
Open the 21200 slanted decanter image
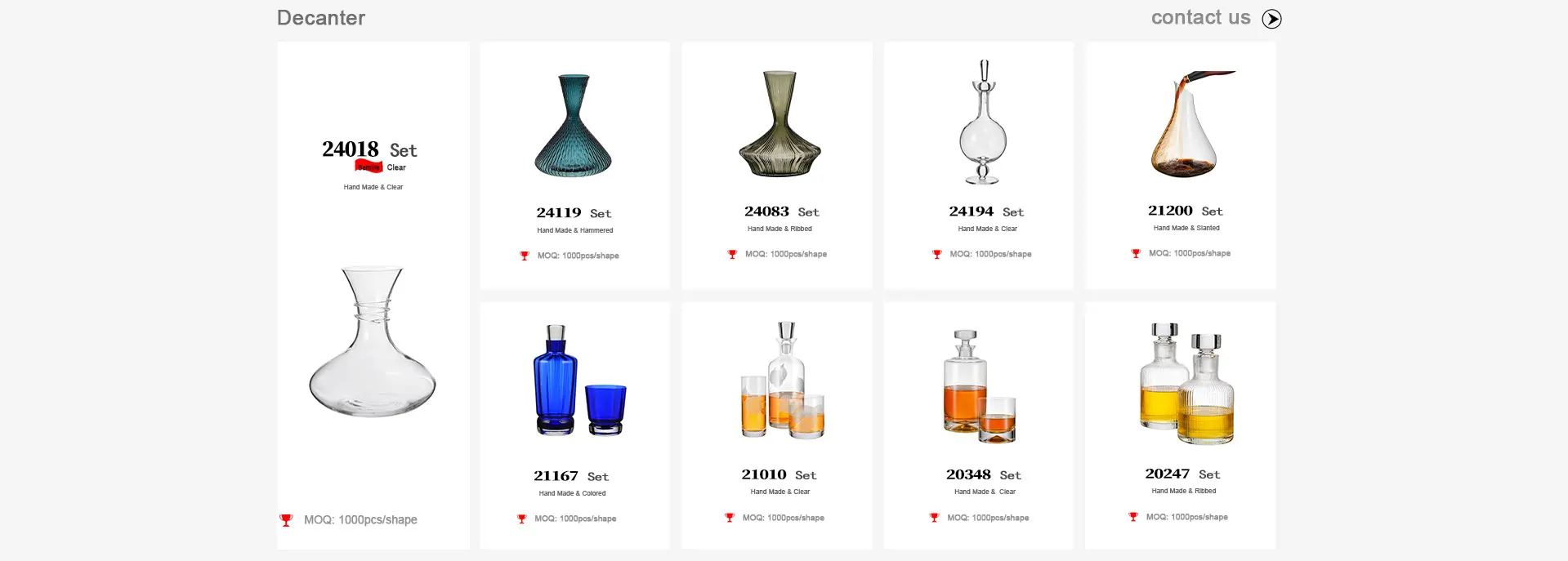(1189, 123)
